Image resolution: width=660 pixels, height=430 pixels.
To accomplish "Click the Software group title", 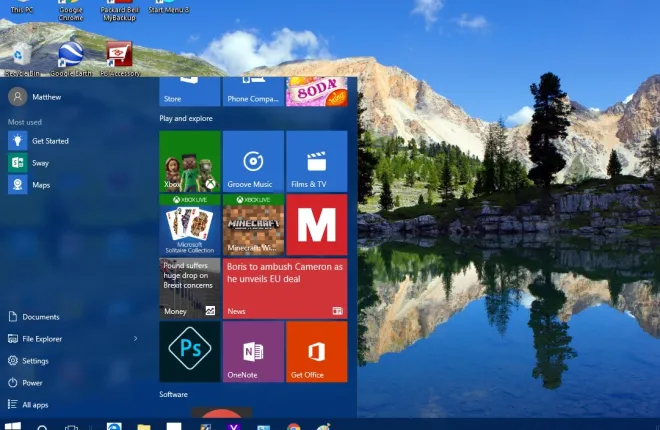I will click(173, 394).
